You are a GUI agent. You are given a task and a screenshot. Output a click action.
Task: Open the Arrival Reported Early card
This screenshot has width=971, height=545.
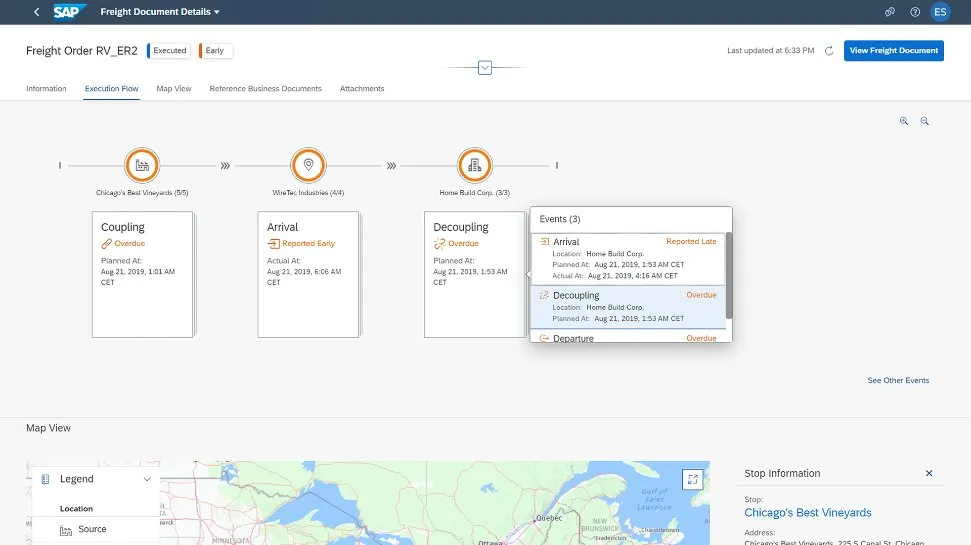(308, 274)
